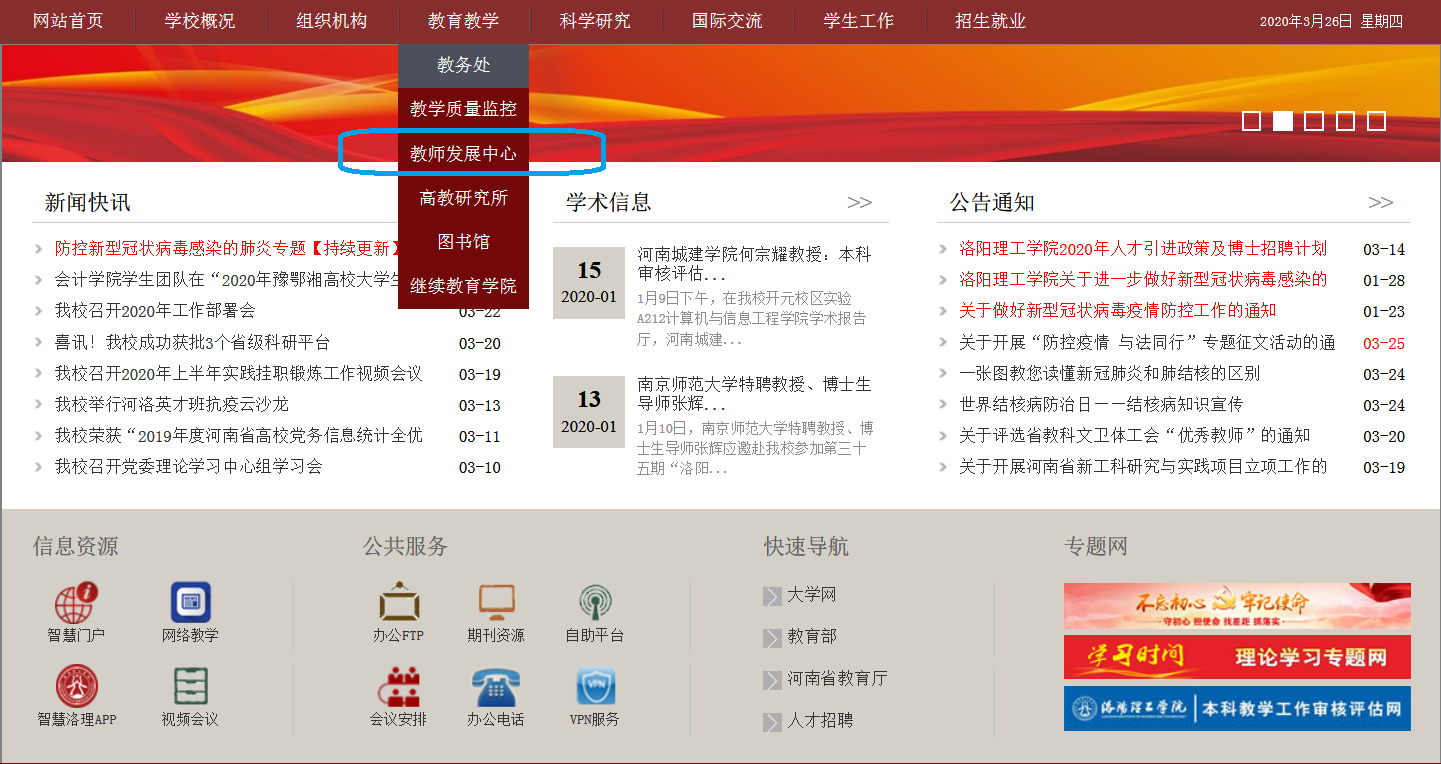Open the VPN服务 icon

pyautogui.click(x=595, y=687)
